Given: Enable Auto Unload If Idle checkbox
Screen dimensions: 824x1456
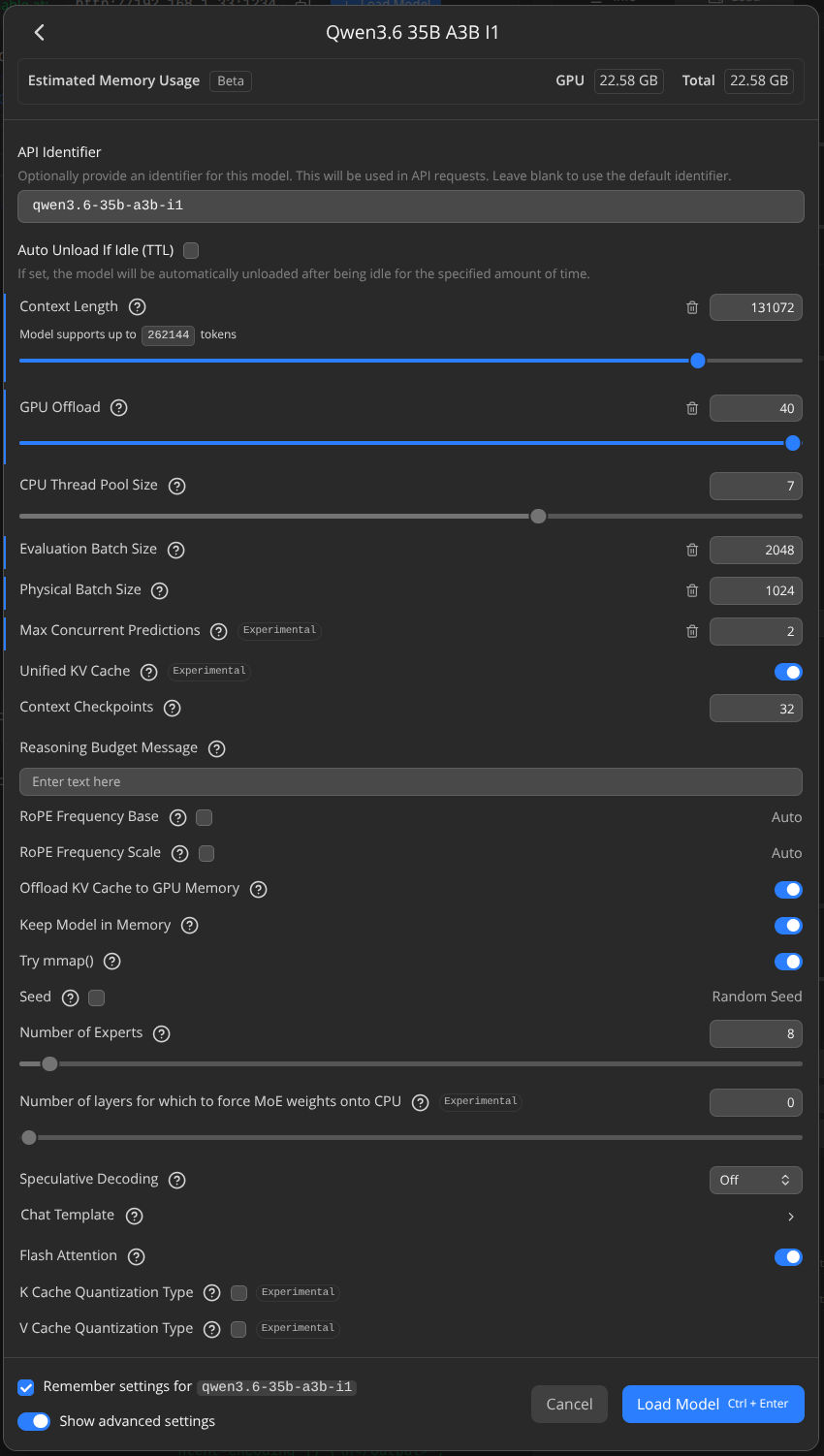Looking at the screenshot, I should [191, 250].
